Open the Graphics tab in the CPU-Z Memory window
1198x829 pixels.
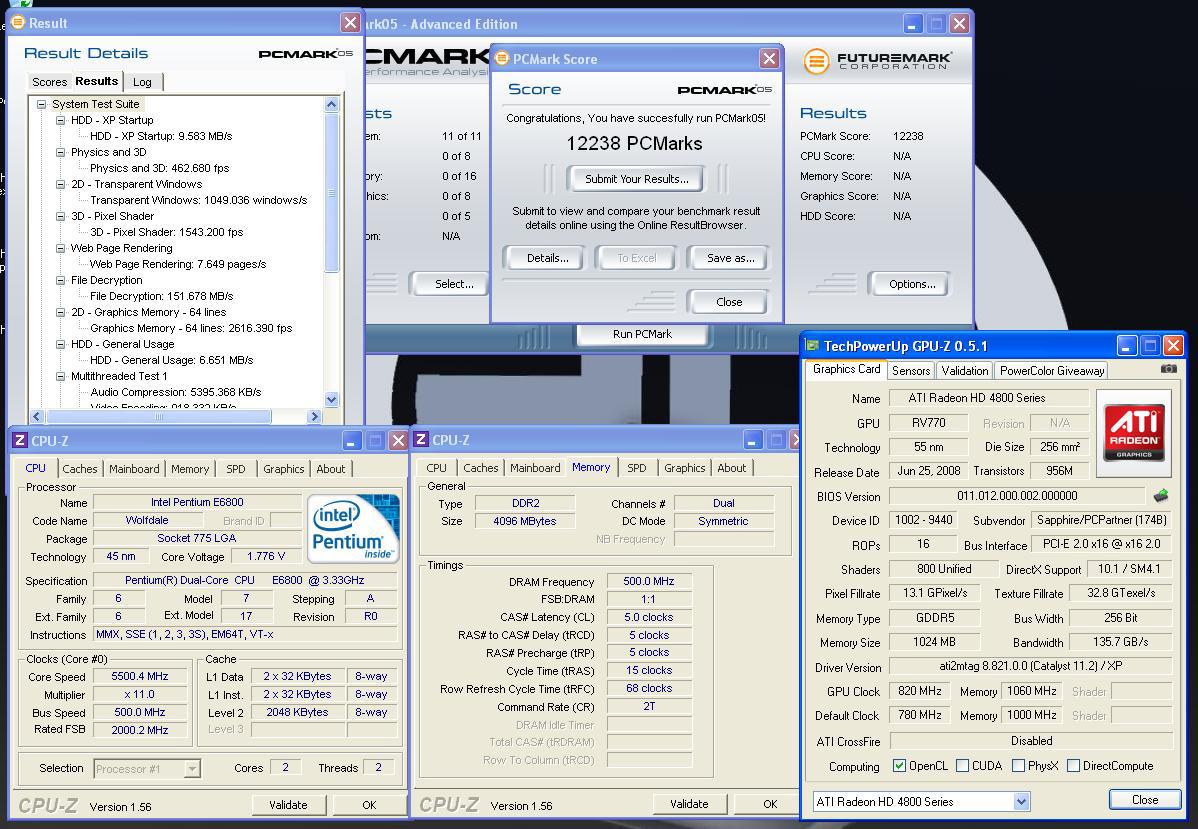tap(684, 468)
